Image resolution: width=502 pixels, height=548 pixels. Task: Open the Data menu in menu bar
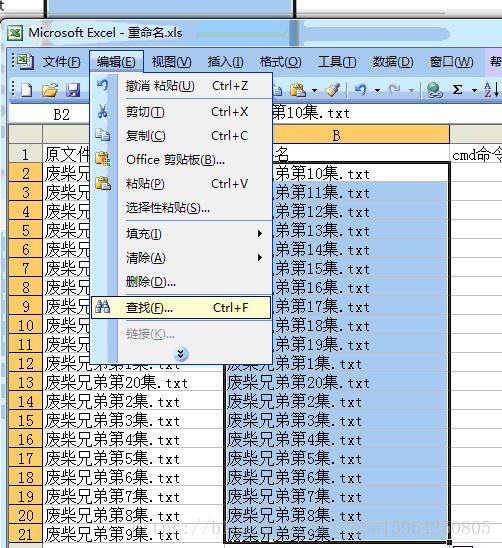[393, 62]
